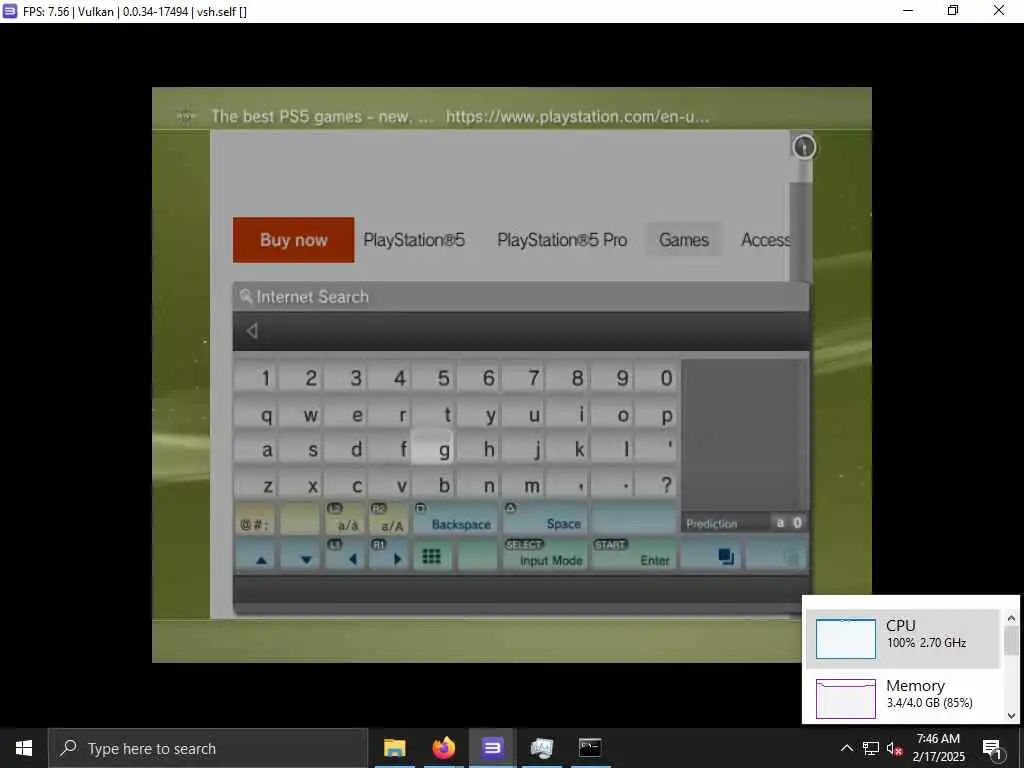
Task: Open the grid keypad layout key
Action: 432,556
